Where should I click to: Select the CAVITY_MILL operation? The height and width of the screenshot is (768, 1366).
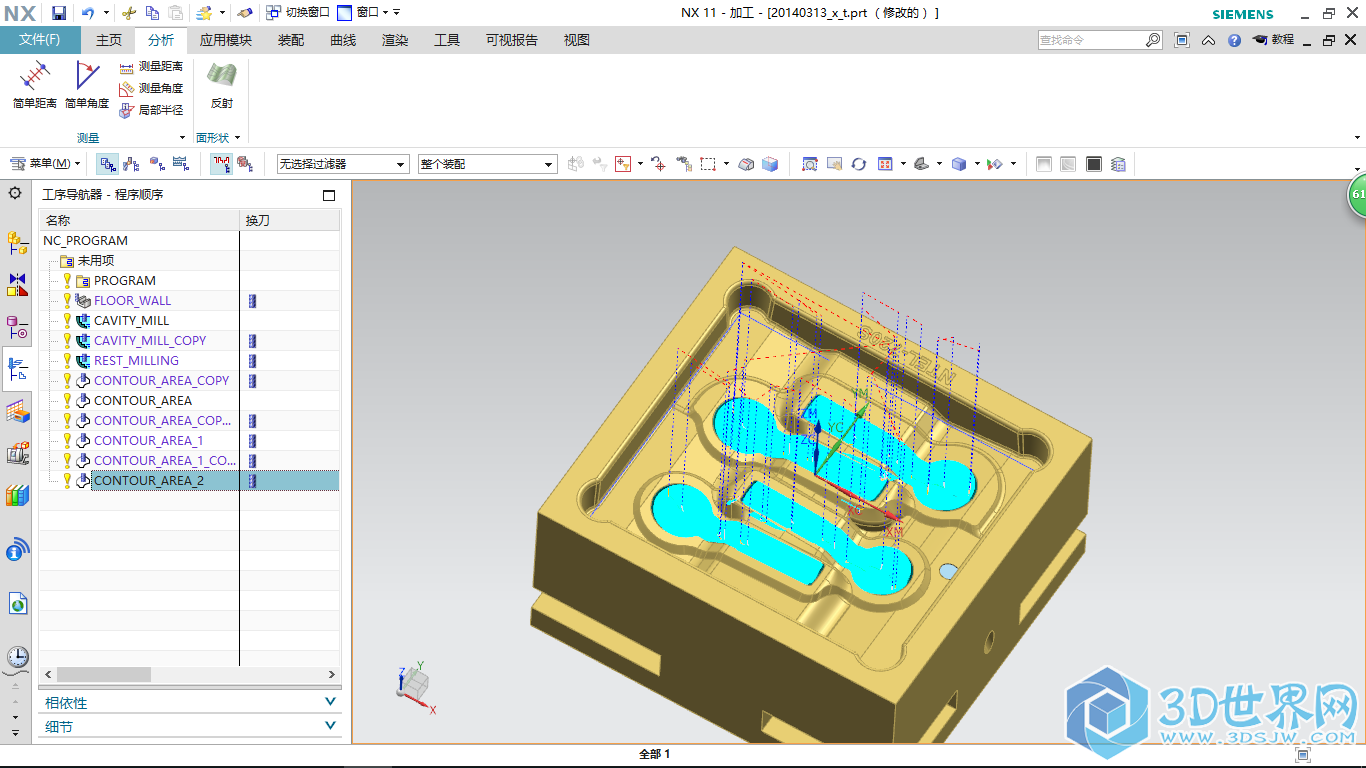[131, 320]
